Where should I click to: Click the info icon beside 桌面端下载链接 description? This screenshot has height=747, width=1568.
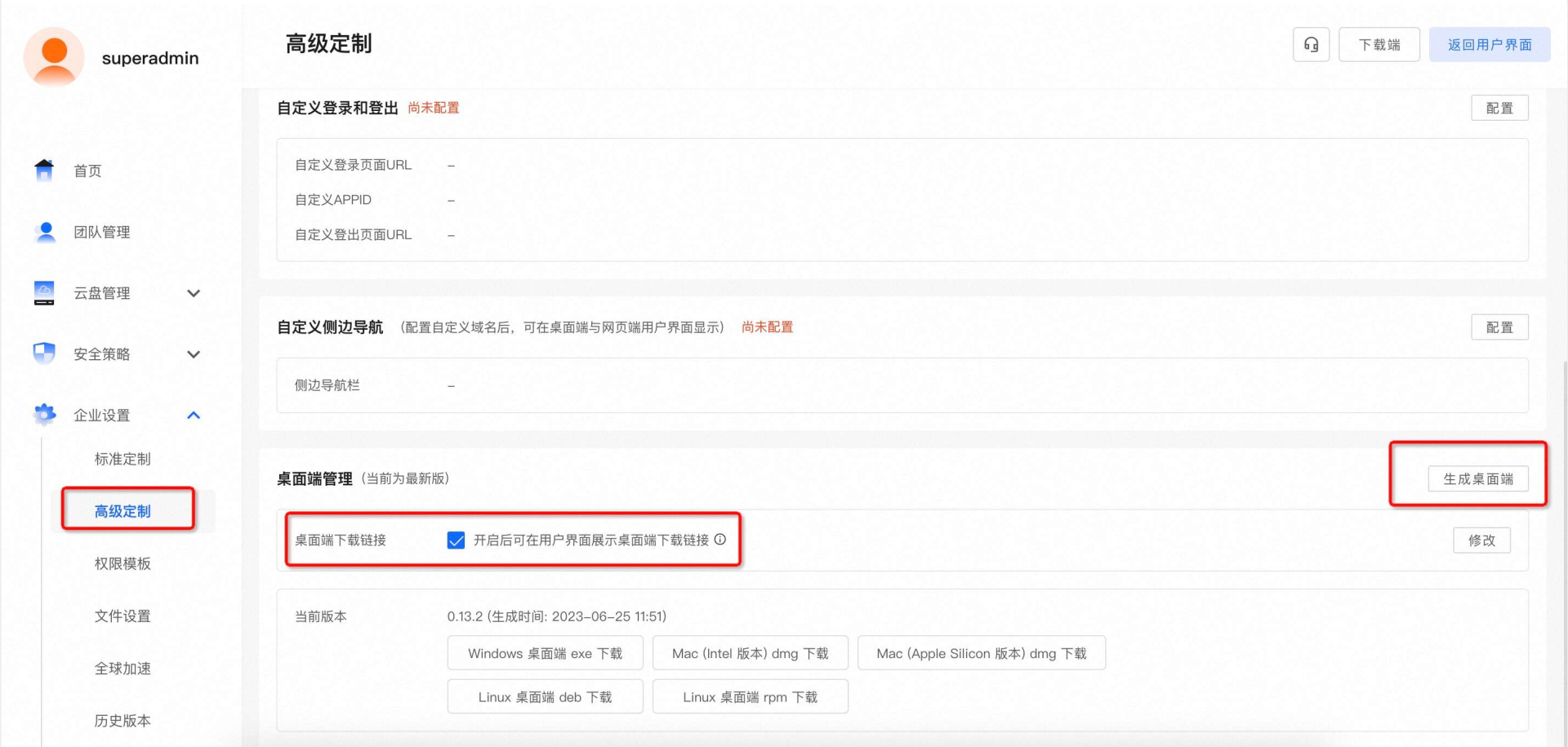[x=720, y=540]
